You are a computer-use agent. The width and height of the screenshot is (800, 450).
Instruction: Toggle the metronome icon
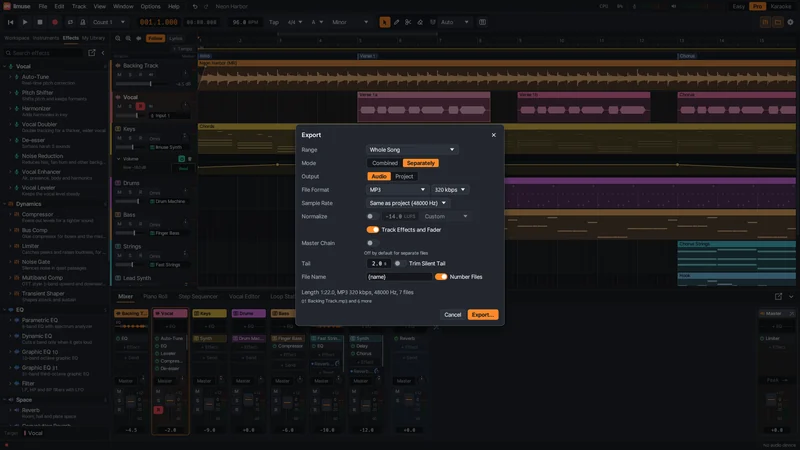82,22
